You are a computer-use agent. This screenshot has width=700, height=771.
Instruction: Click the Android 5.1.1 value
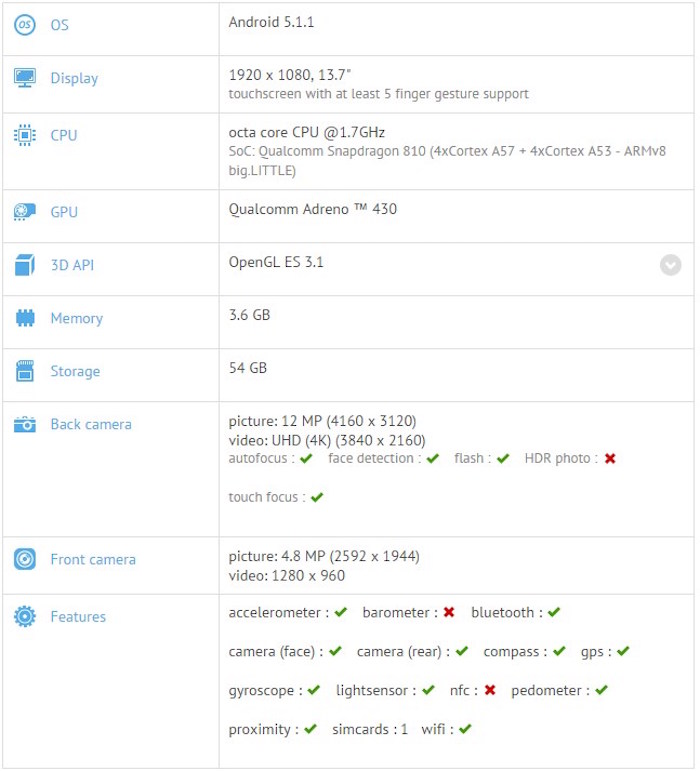pyautogui.click(x=271, y=21)
